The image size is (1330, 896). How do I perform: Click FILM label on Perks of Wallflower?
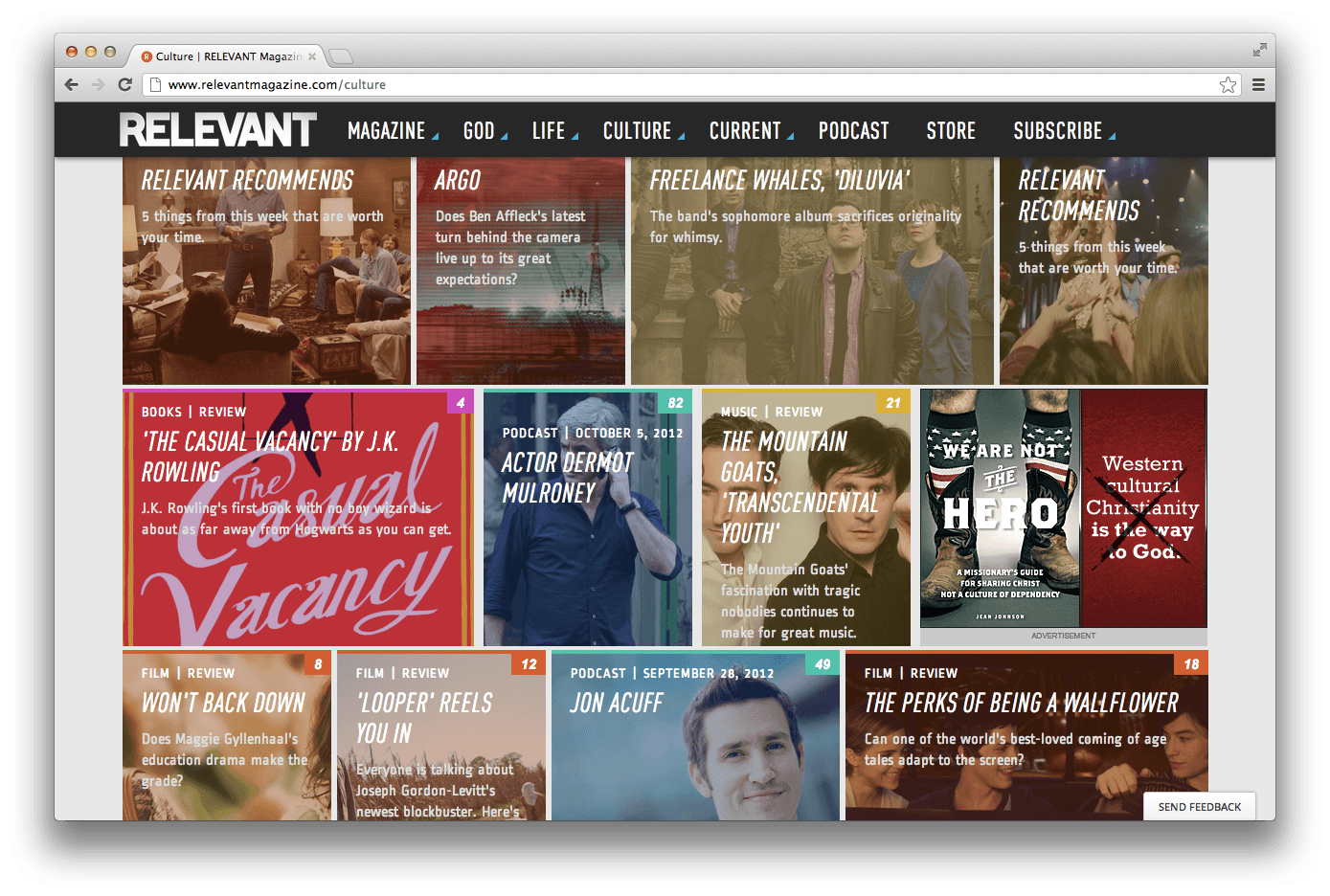click(x=878, y=673)
